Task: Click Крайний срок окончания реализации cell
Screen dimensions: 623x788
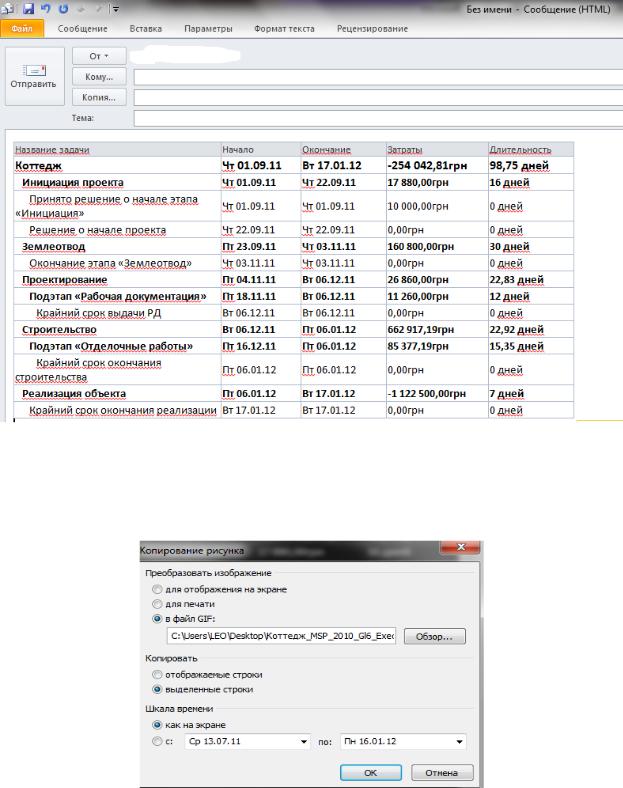Action: pos(117,410)
